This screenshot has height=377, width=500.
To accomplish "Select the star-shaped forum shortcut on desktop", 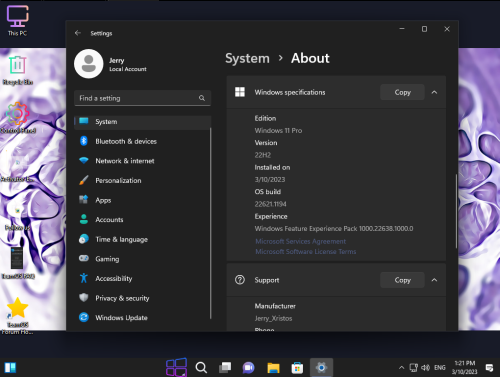I will click(17, 316).
